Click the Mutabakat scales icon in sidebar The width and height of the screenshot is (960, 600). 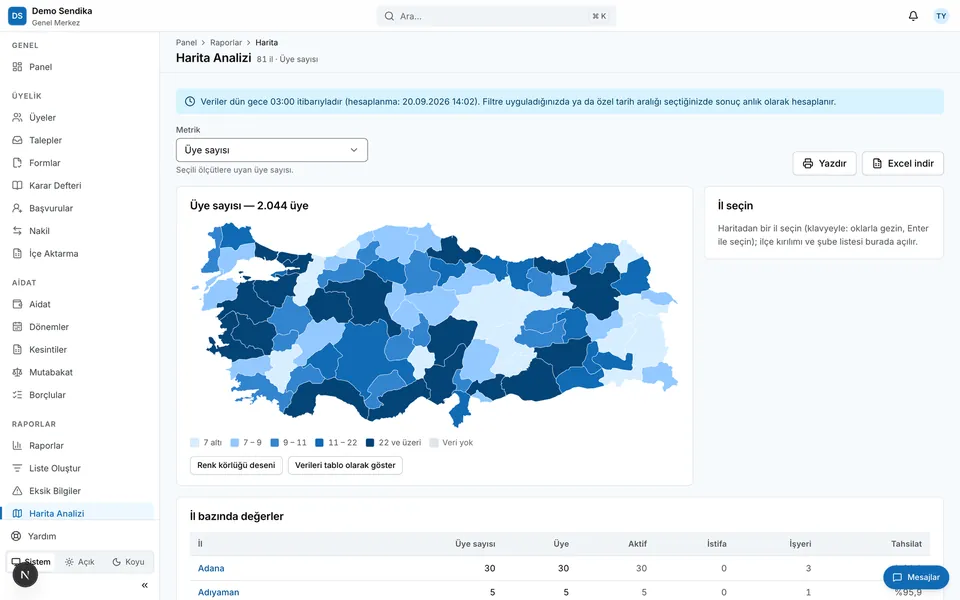(17, 372)
